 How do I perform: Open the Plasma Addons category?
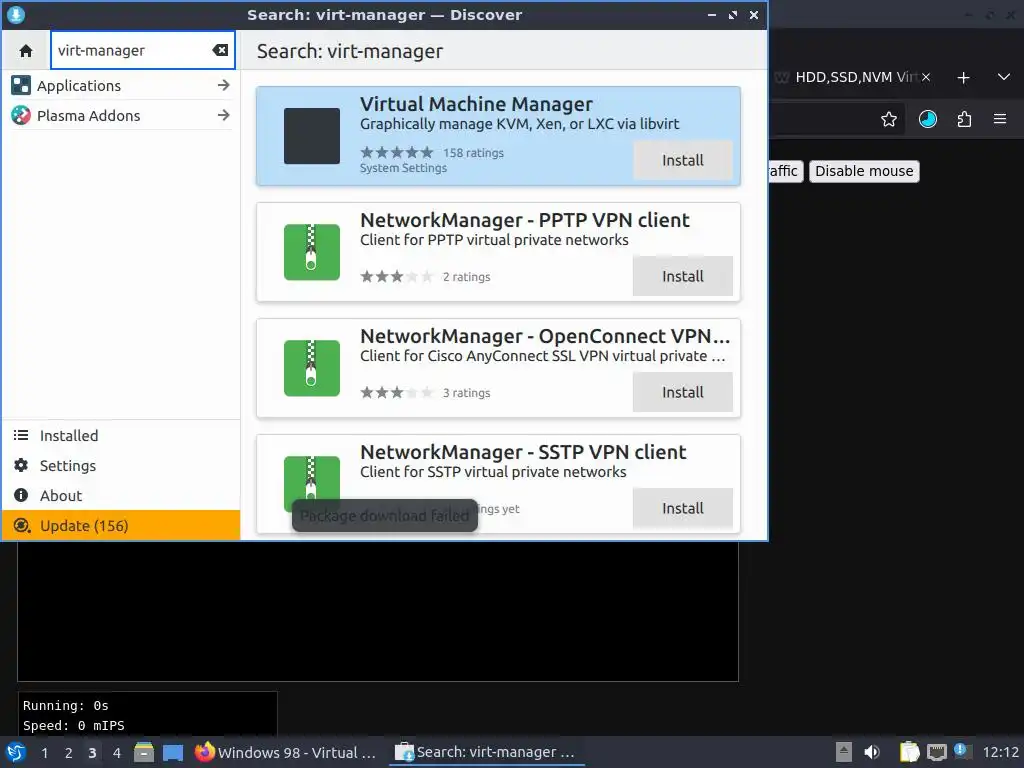coord(121,116)
